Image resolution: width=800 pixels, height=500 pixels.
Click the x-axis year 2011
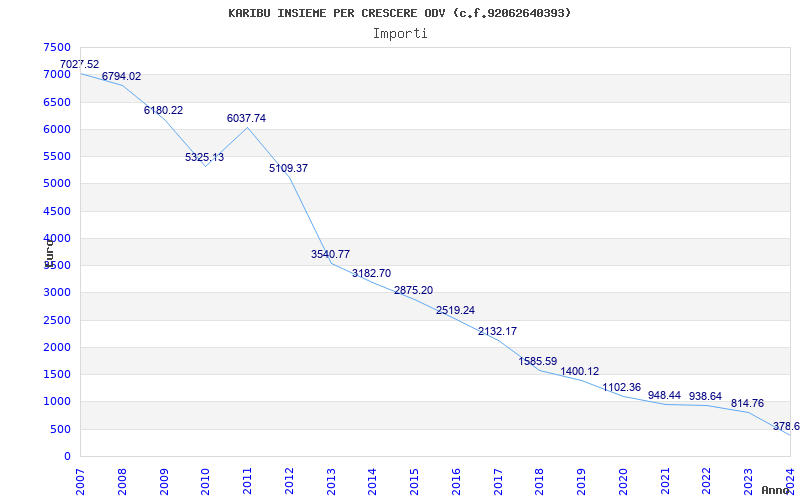(247, 482)
